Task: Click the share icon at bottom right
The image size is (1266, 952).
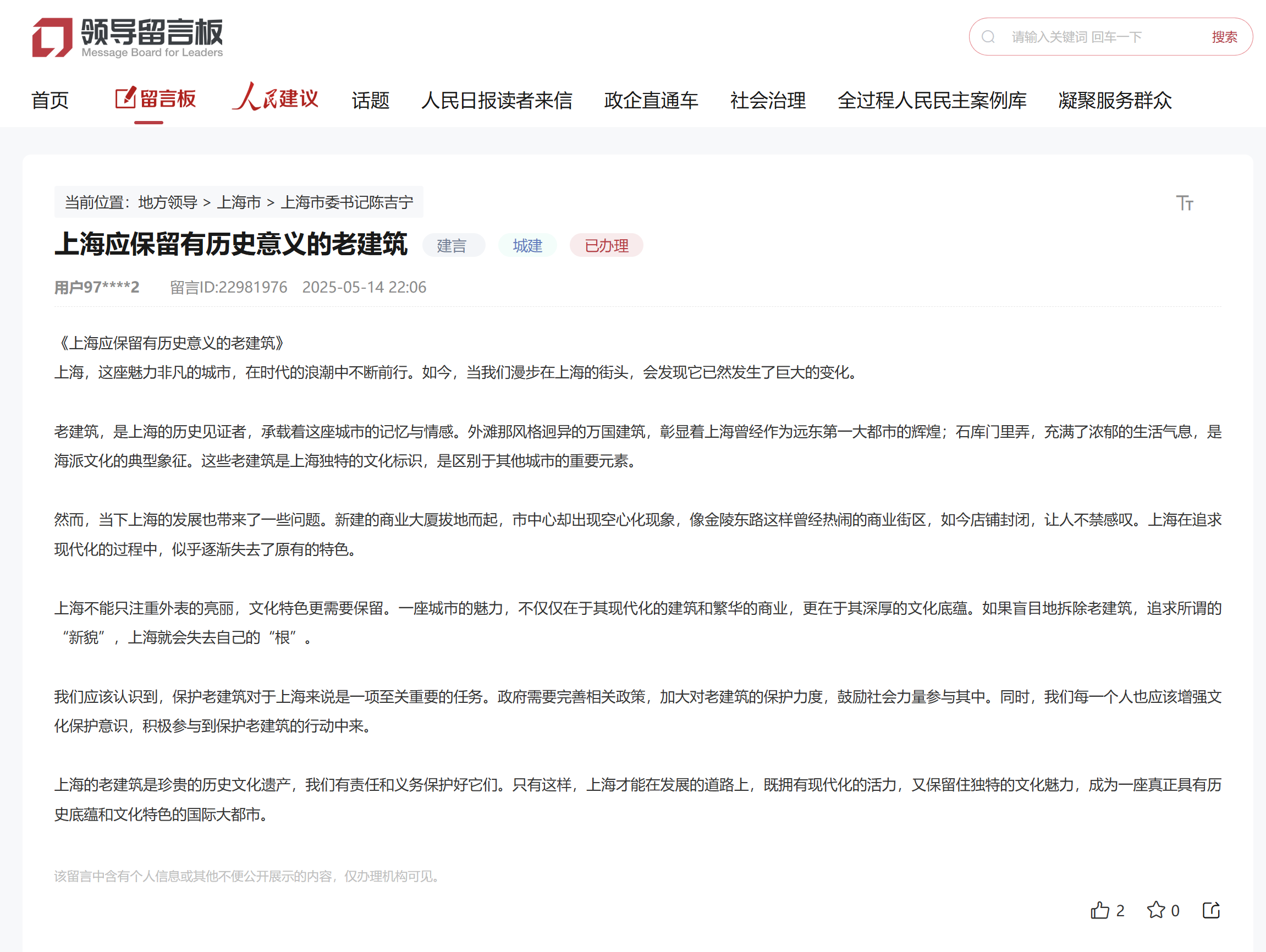Action: (1211, 910)
